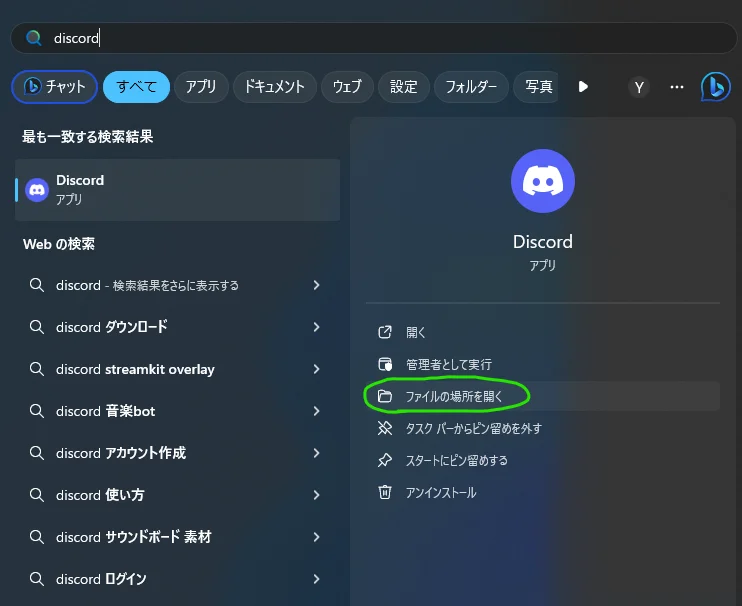Image resolution: width=742 pixels, height=606 pixels.
Task: Switch to the フォルダー filter tab
Action: coord(471,87)
